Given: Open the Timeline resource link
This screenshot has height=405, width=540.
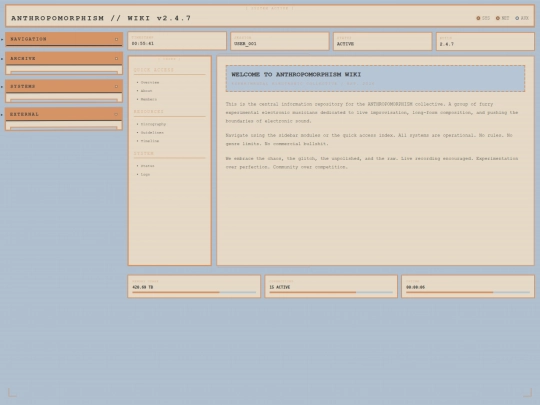Looking at the screenshot, I should point(150,141).
